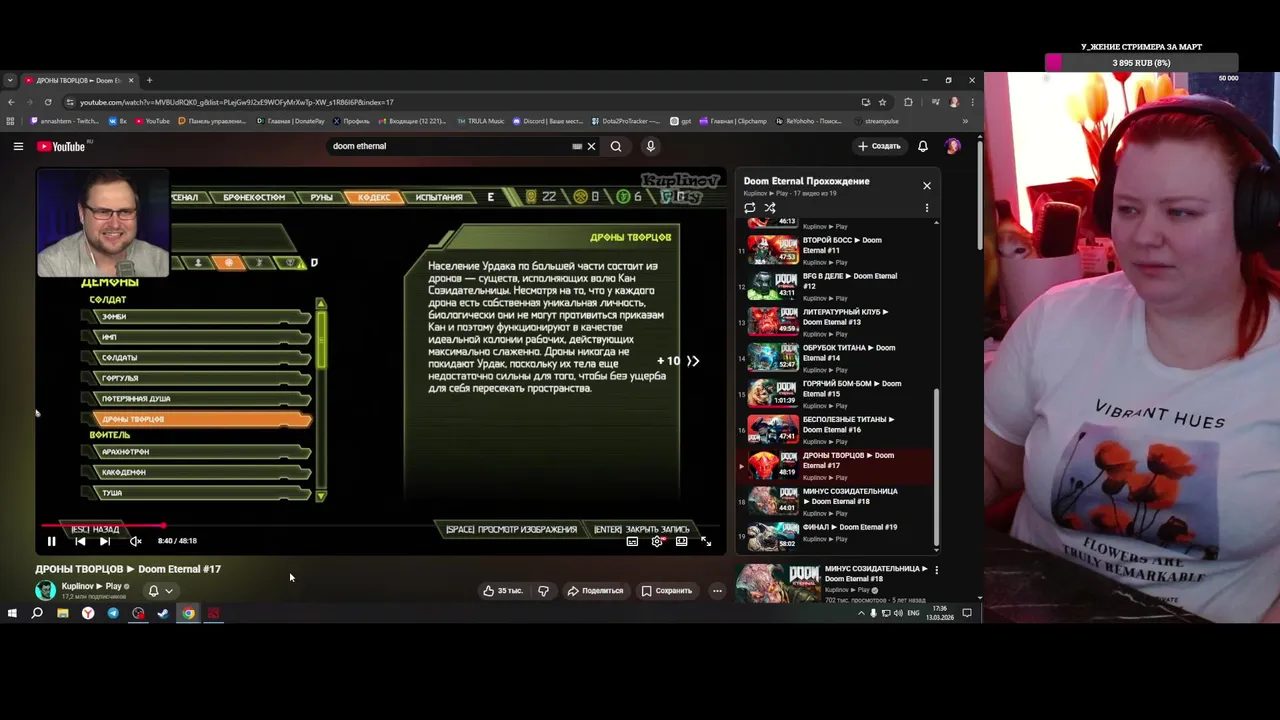Image resolution: width=1280 pixels, height=720 pixels.
Task: Enter full screen video mode
Action: pos(706,541)
